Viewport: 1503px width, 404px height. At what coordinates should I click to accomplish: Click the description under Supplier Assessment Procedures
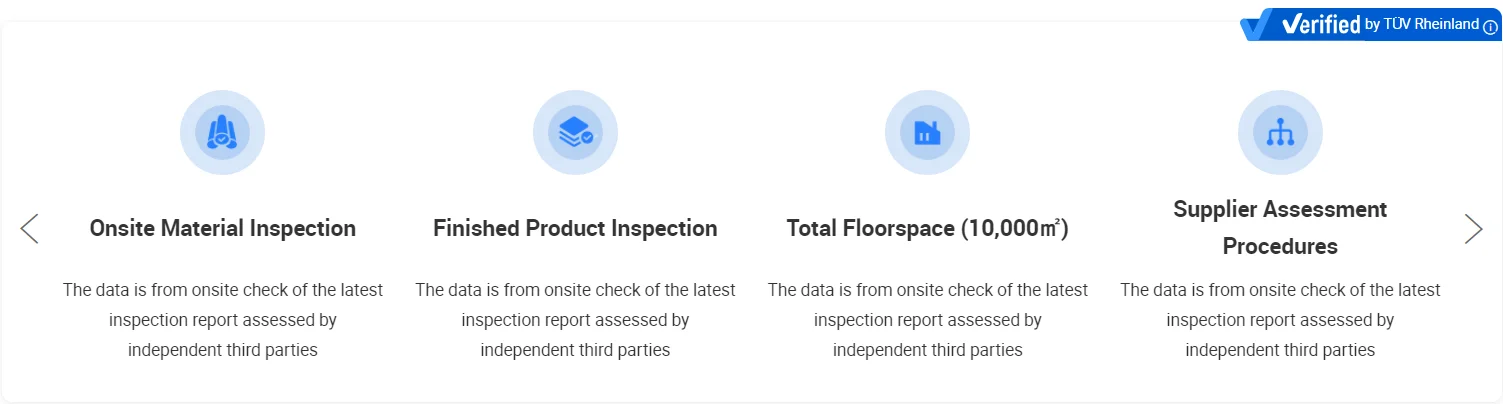(1280, 320)
